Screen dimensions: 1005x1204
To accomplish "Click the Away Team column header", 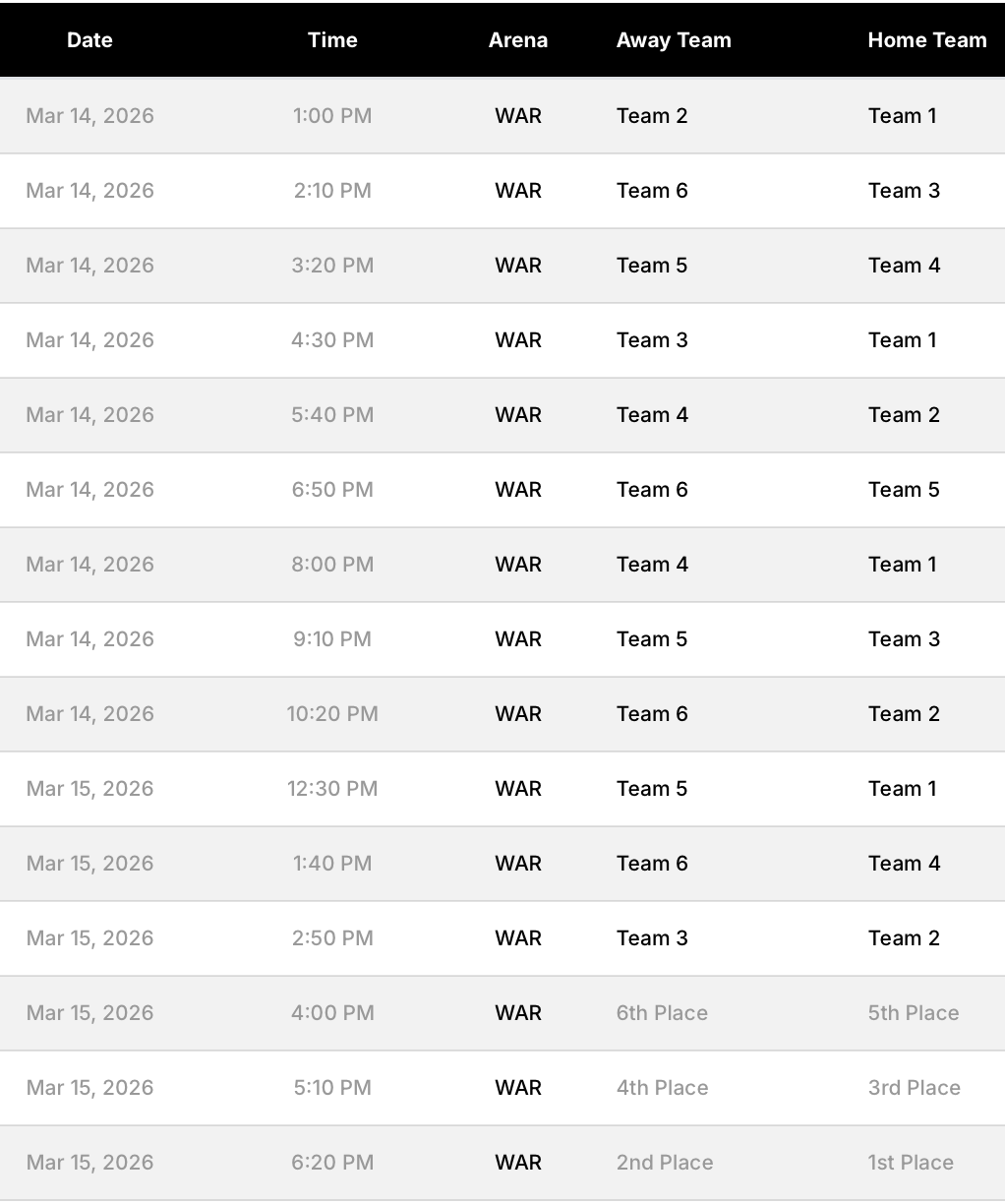I will point(674,40).
